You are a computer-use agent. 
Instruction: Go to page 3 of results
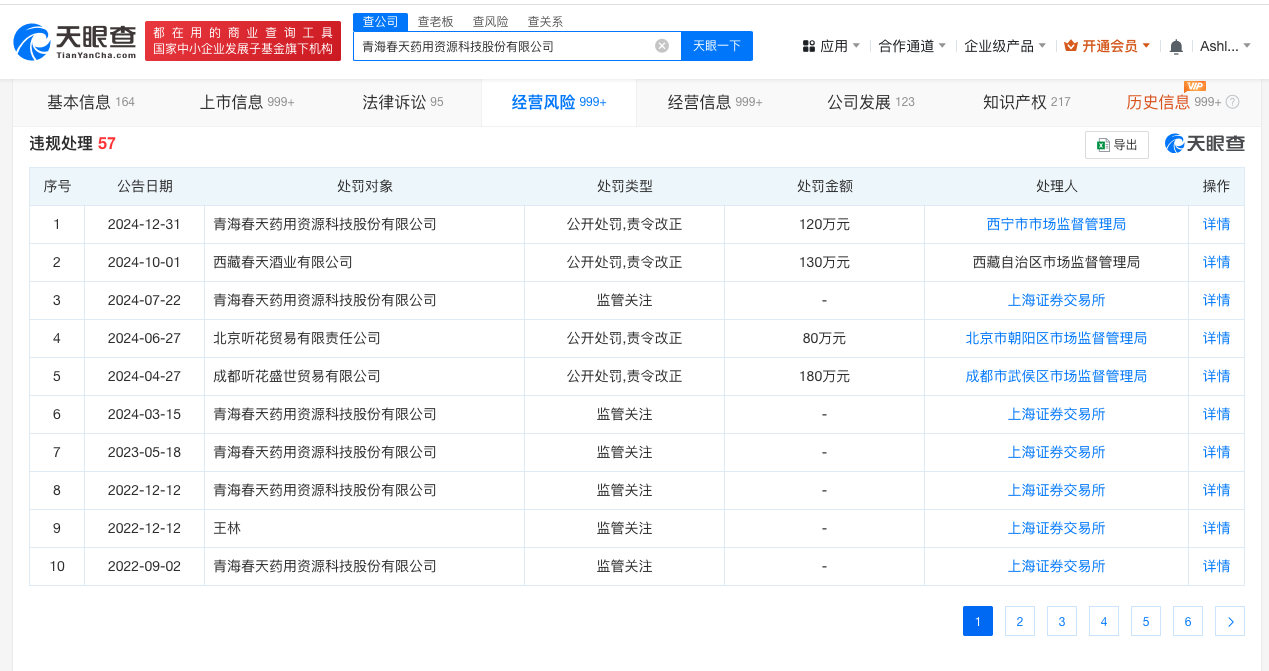1061,621
